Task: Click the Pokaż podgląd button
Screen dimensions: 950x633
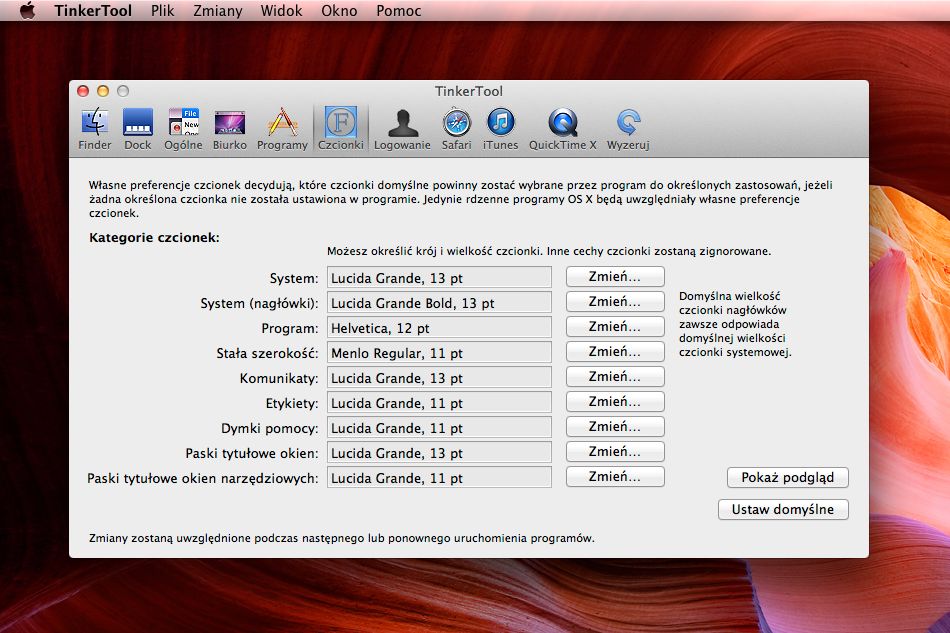Action: coord(788,477)
